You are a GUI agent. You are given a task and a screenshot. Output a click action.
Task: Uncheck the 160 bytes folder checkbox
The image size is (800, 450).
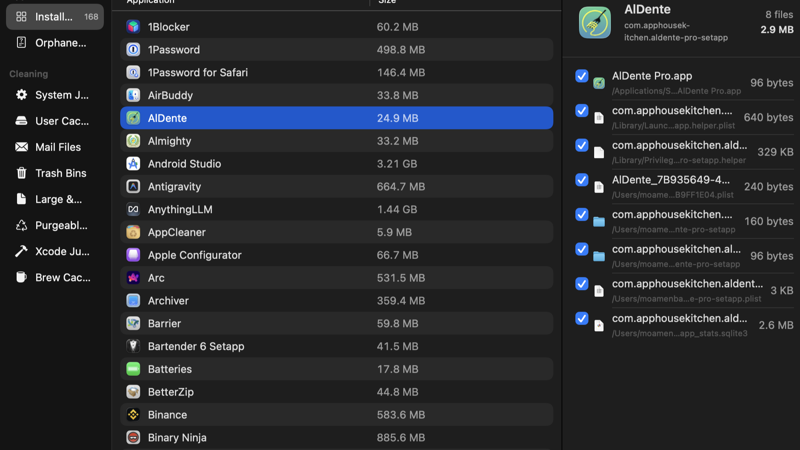[582, 214]
